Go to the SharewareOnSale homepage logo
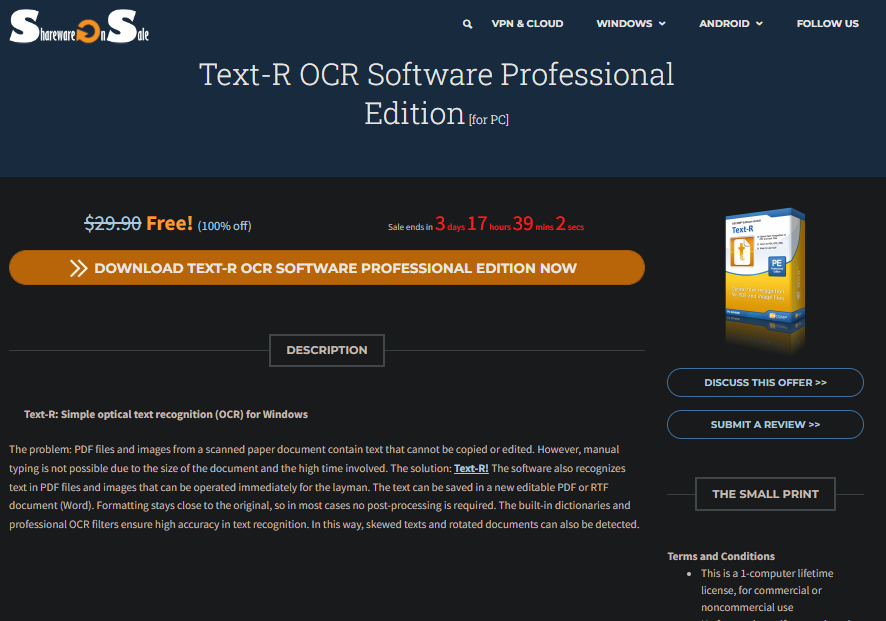This screenshot has height=621, width=886. point(79,27)
